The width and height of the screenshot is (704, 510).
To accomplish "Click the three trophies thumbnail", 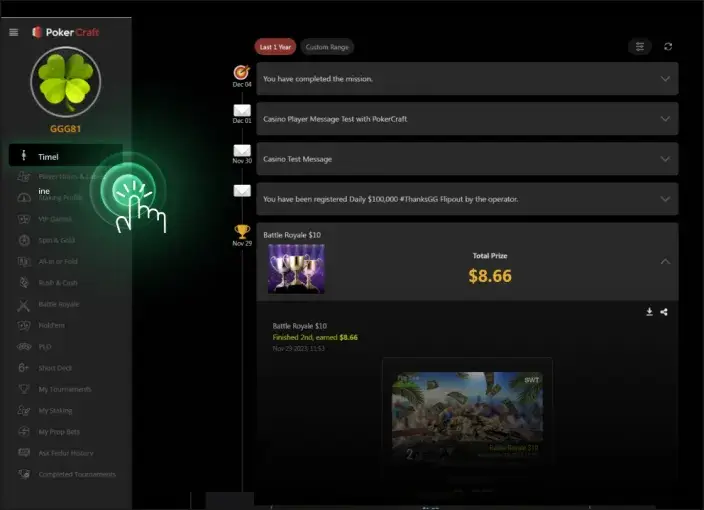I will [x=296, y=269].
